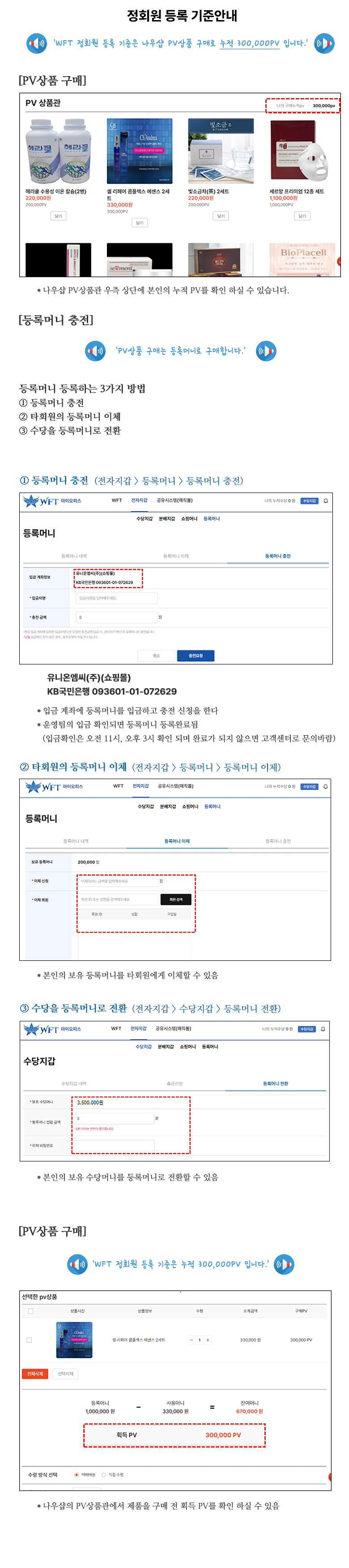The image size is (349, 1568).
Task: Open 공유시스템(매직몰) menu on the 등록머니 충전 screen
Action: click(x=174, y=500)
